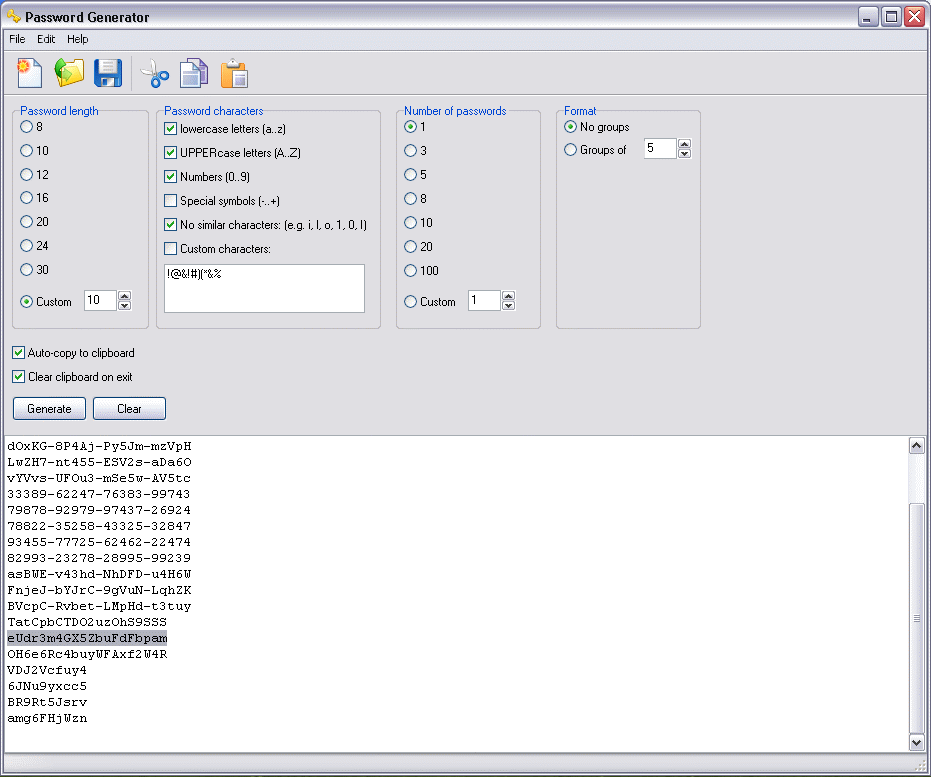Select password length 24
931x777 pixels.
pyautogui.click(x=26, y=245)
